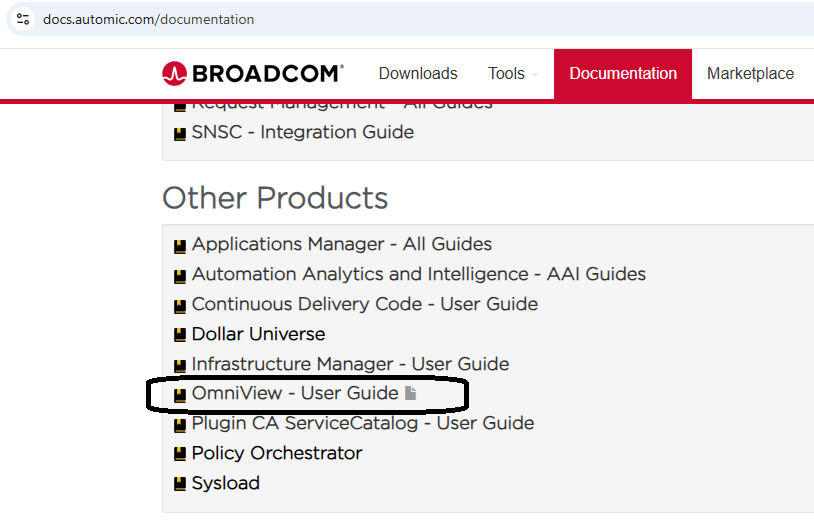Click book icon beside Dollar Universe
Viewport: 814px width, 525px height.
(x=180, y=335)
